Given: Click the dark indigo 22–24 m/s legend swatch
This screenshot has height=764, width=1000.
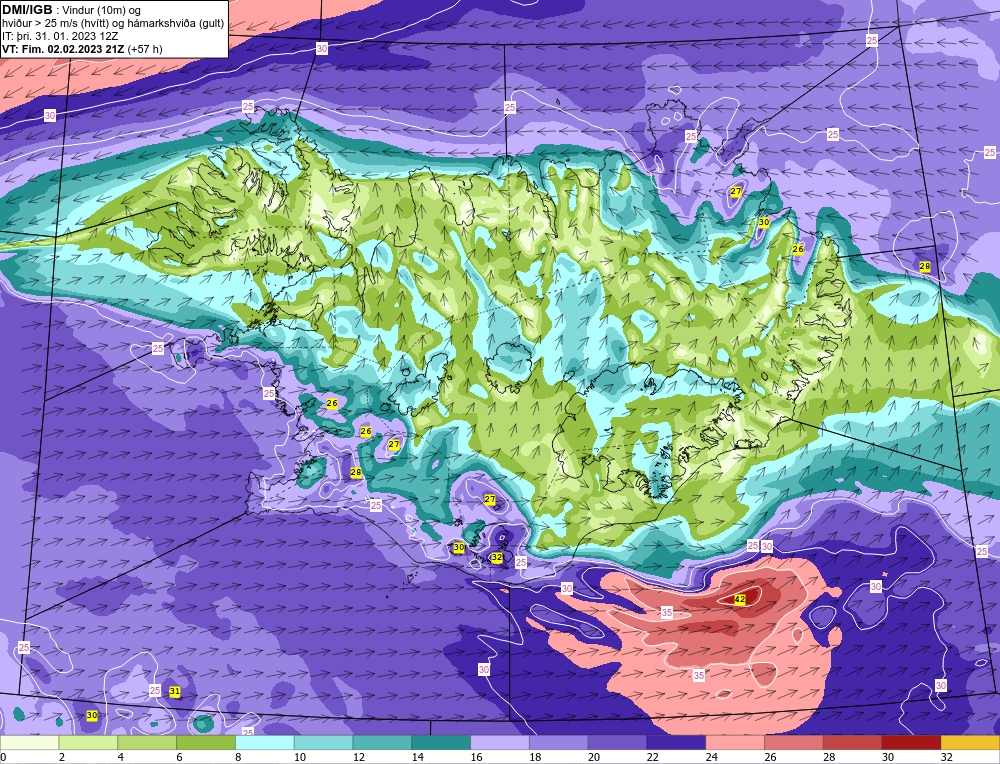Looking at the screenshot, I should 676,742.
